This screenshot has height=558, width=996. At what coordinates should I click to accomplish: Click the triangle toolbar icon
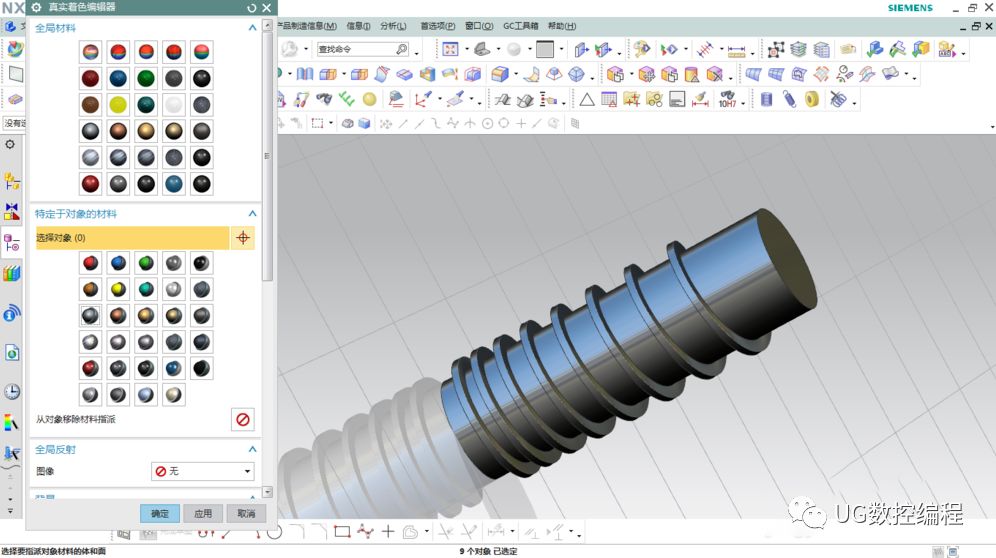586,99
